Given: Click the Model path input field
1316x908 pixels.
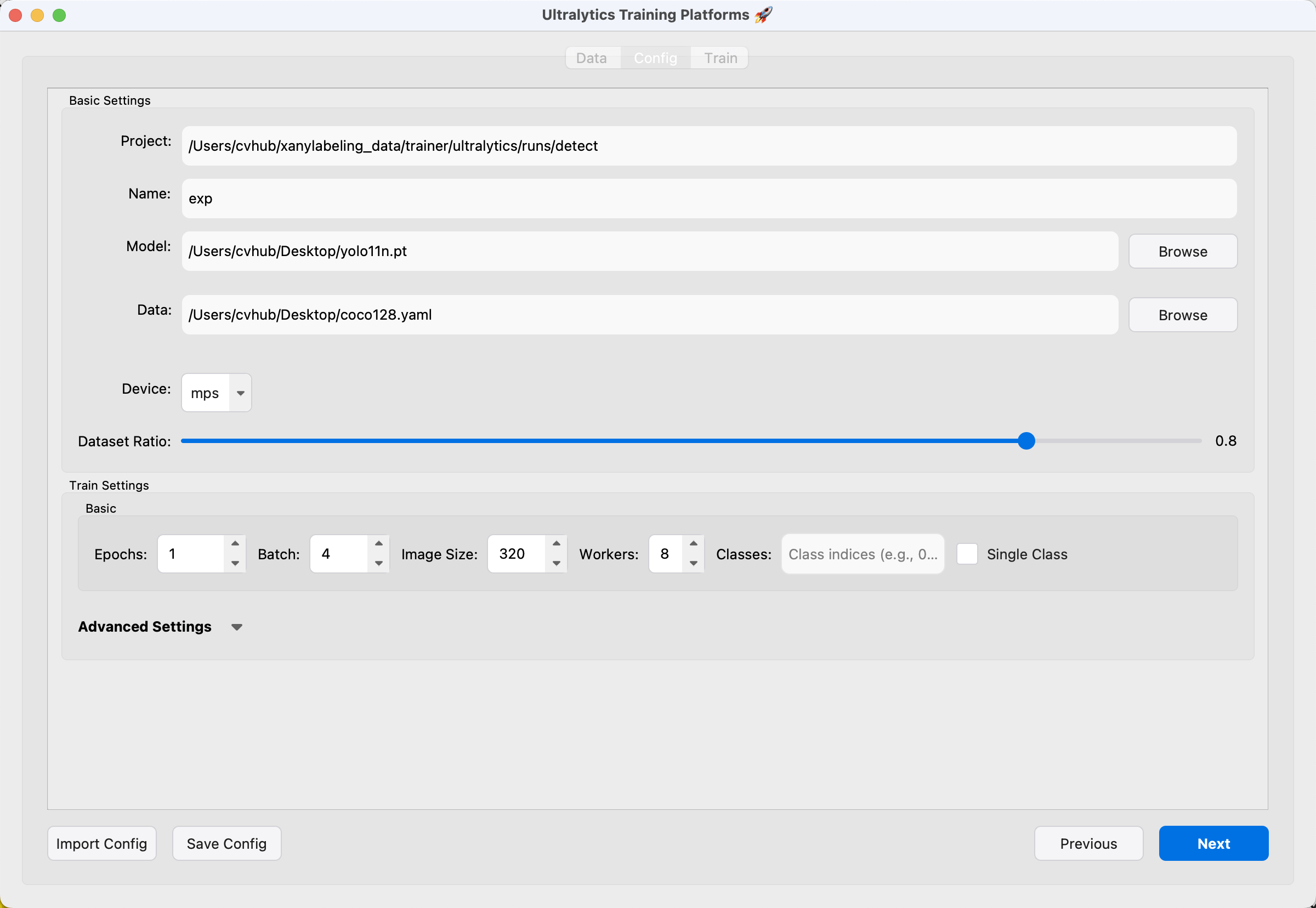Looking at the screenshot, I should coord(650,251).
